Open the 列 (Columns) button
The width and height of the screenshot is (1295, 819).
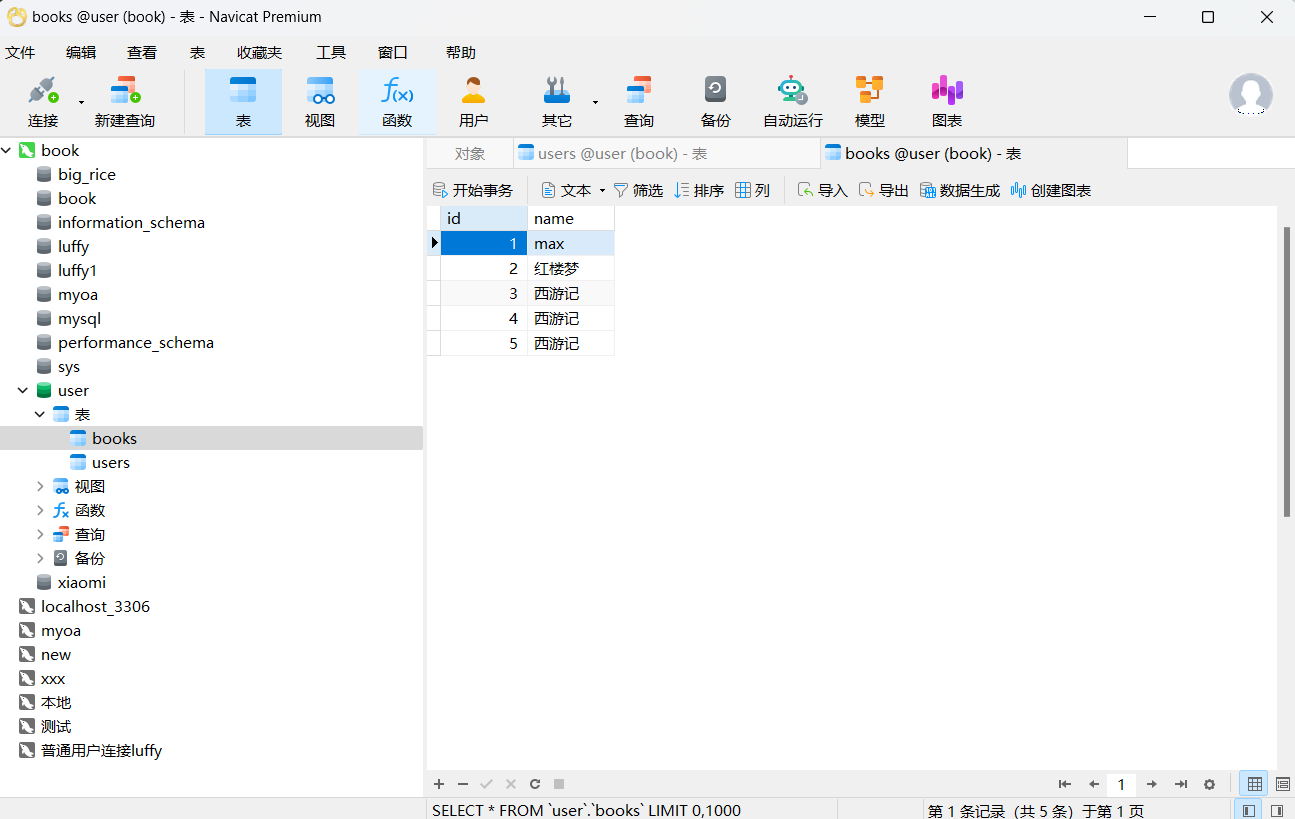[752, 190]
